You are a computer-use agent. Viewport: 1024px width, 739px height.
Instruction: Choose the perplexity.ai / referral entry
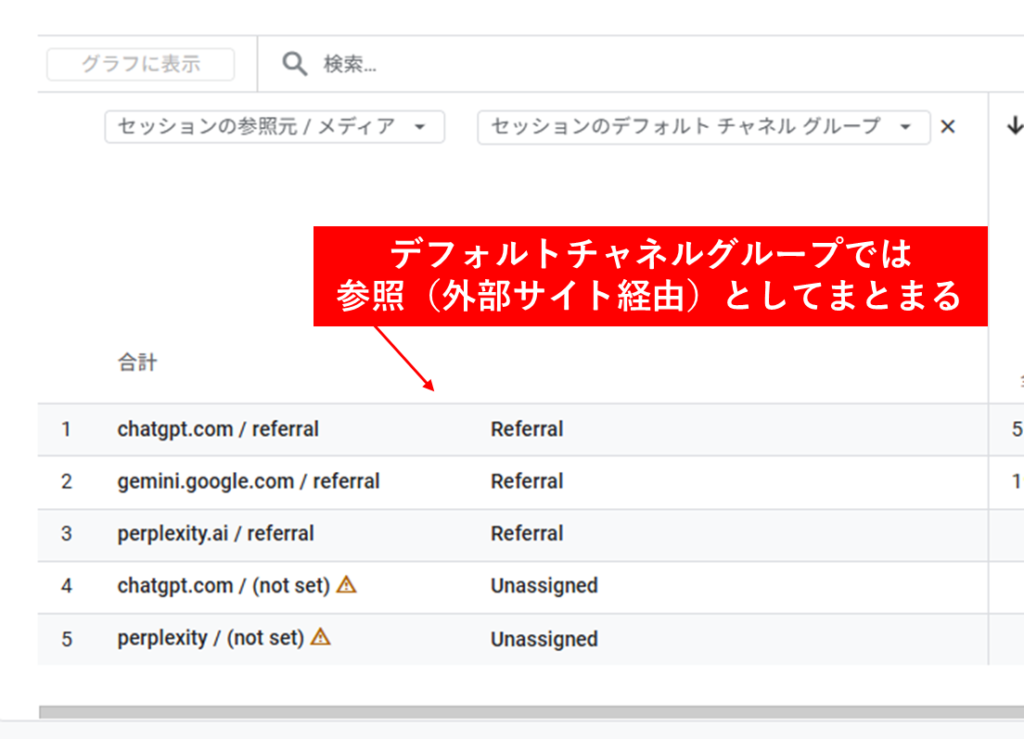(x=215, y=533)
